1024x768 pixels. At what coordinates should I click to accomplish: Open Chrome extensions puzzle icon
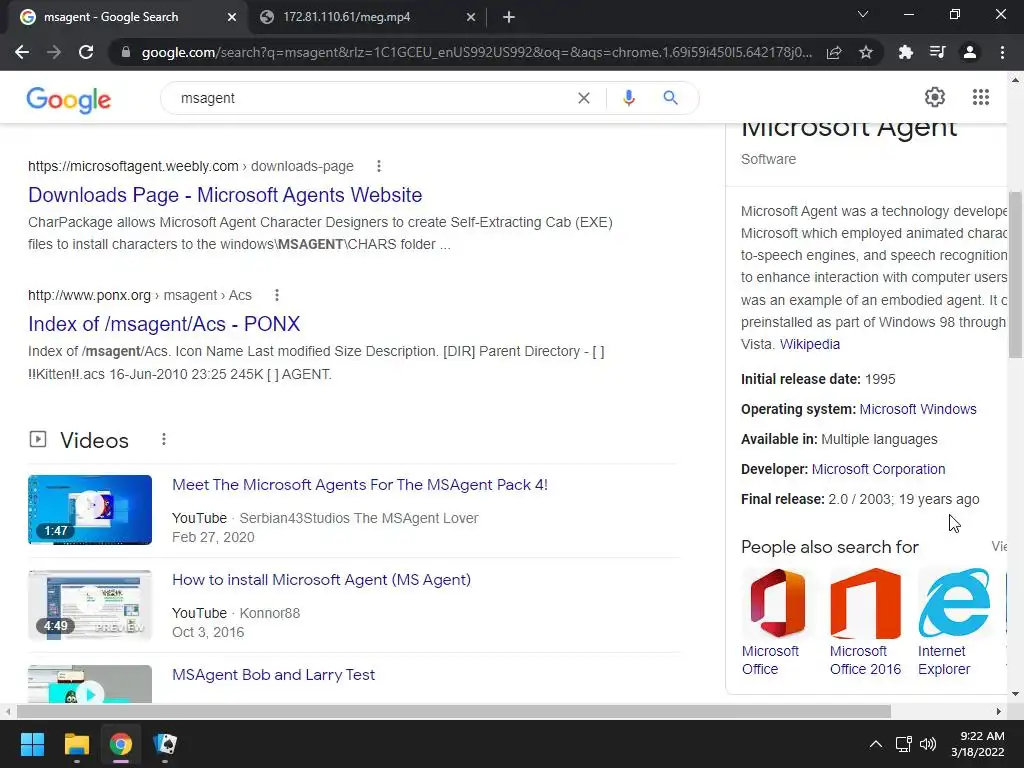click(905, 52)
